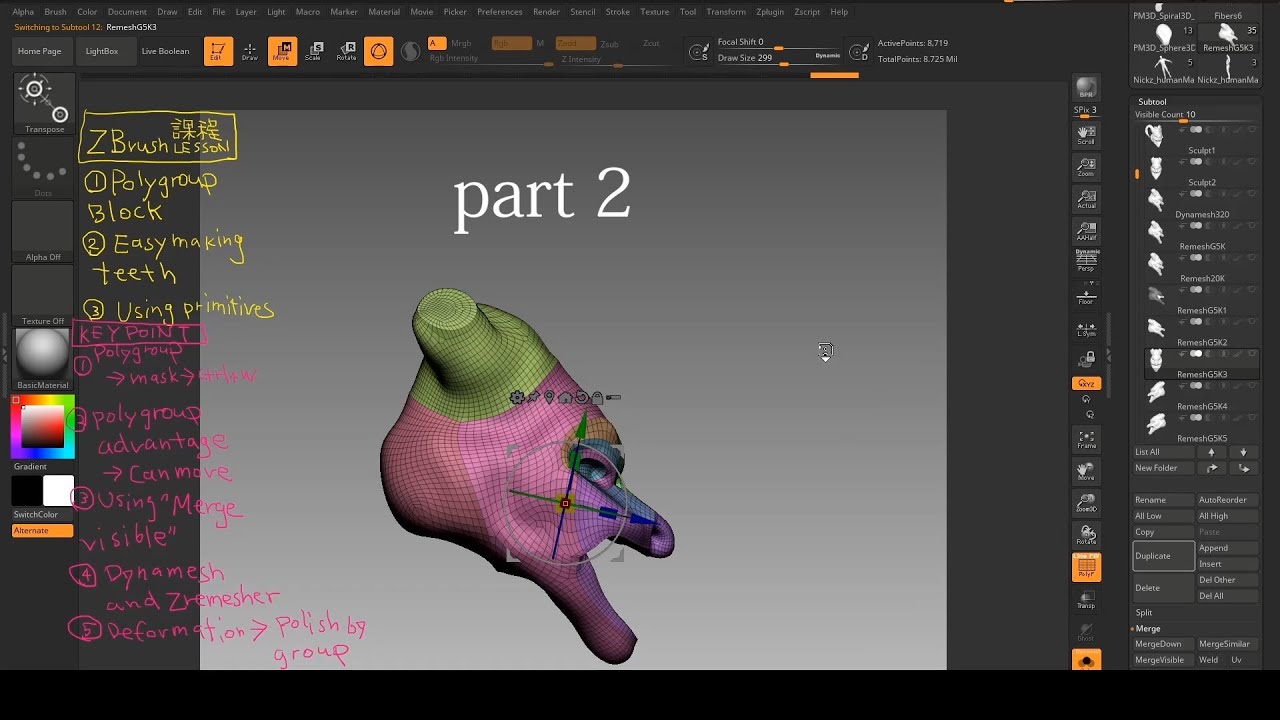Collapse the Merge section
1280x720 pixels.
tap(1148, 629)
